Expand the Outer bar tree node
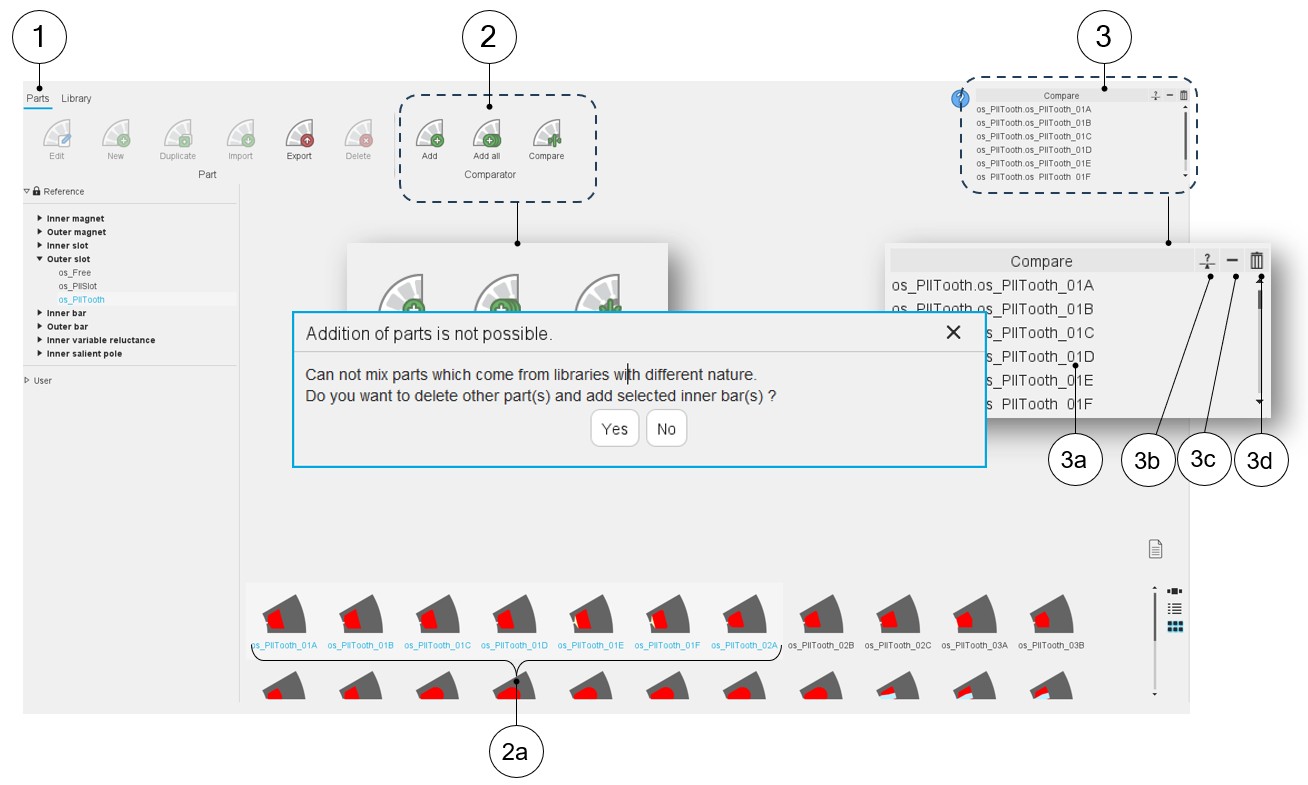This screenshot has width=1308, height=785. (x=40, y=326)
